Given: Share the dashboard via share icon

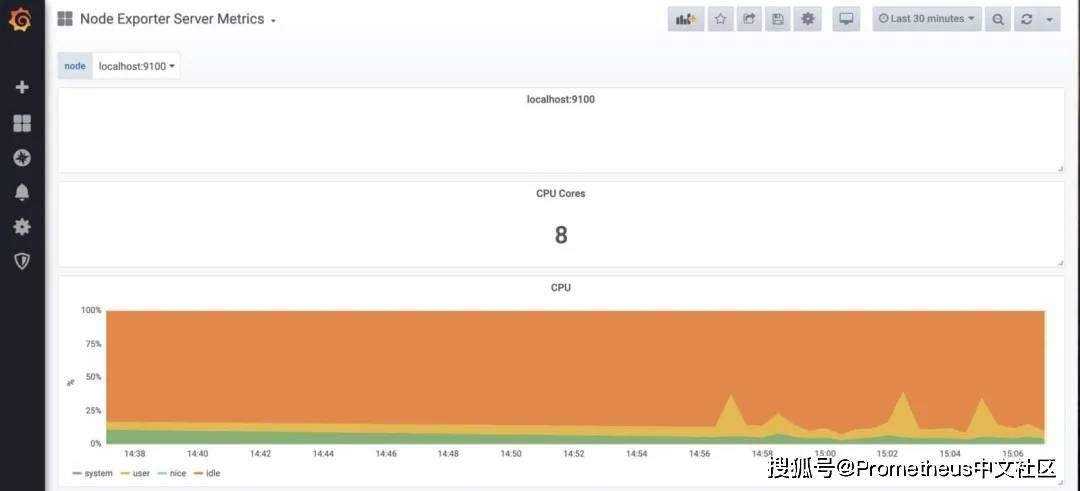Looking at the screenshot, I should (x=749, y=19).
